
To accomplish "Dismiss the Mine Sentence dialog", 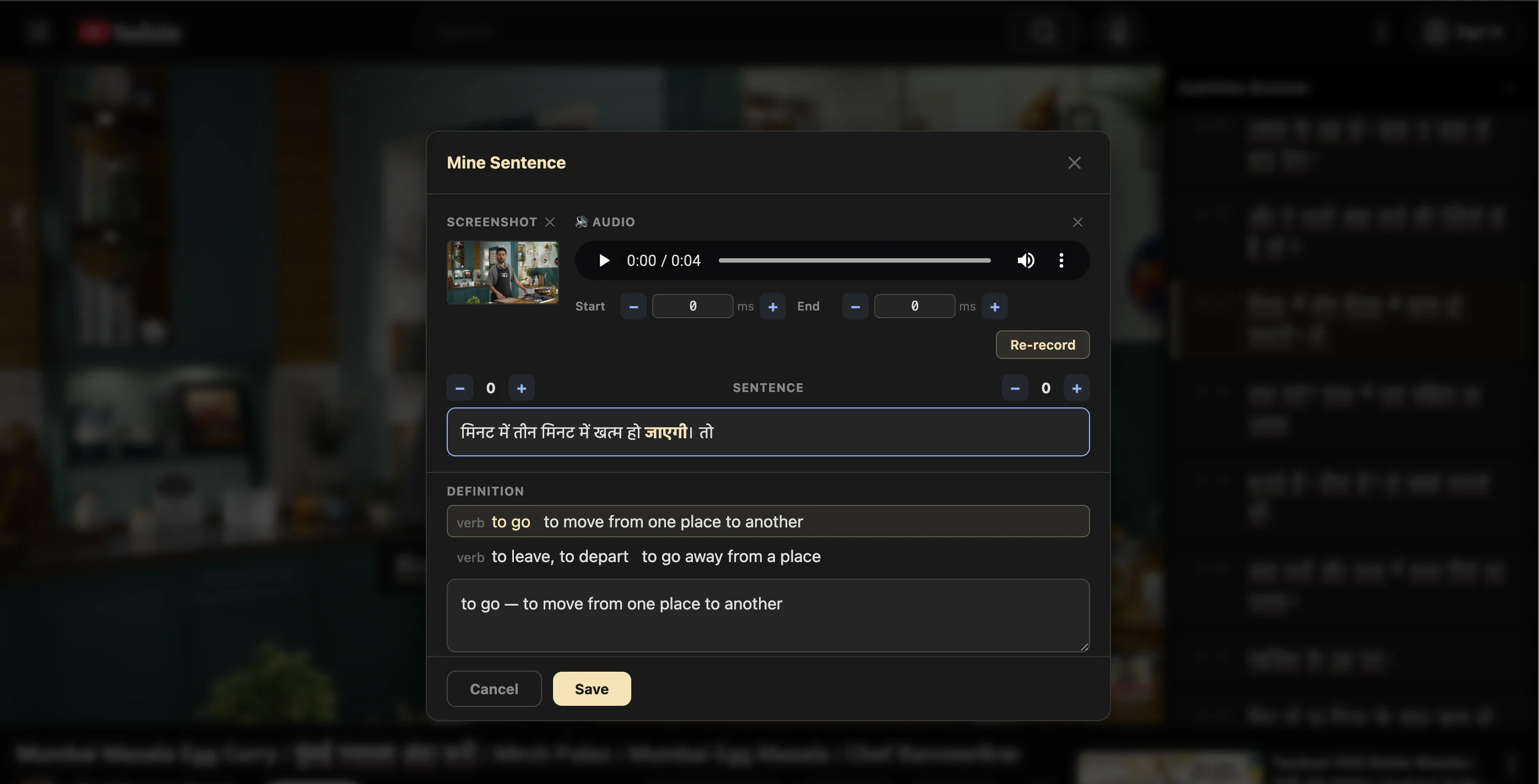I will (1074, 162).
